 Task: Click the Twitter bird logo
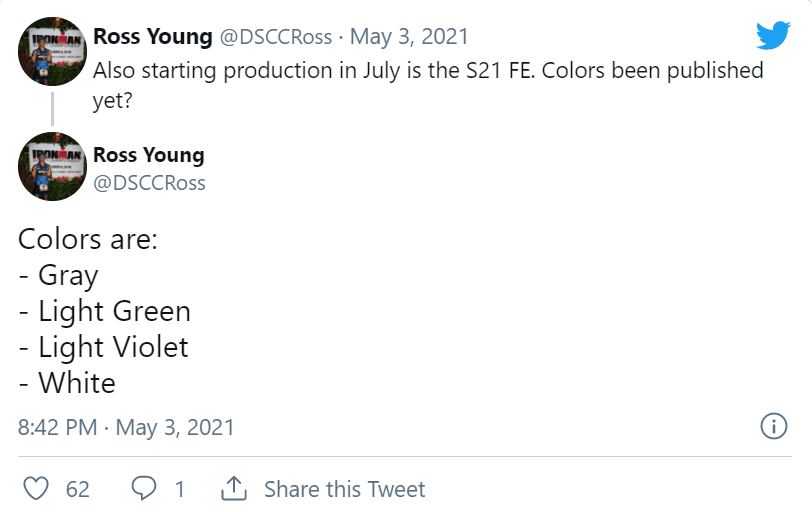pos(773,36)
